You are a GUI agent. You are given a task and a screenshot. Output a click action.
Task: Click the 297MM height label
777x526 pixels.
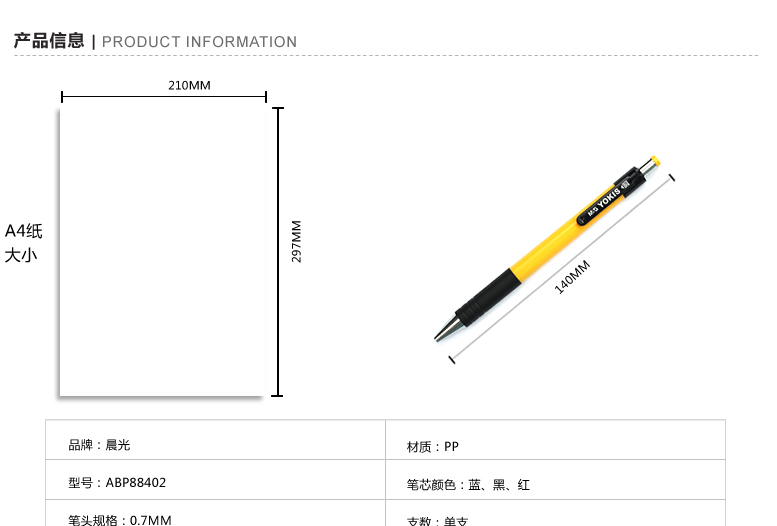point(296,241)
